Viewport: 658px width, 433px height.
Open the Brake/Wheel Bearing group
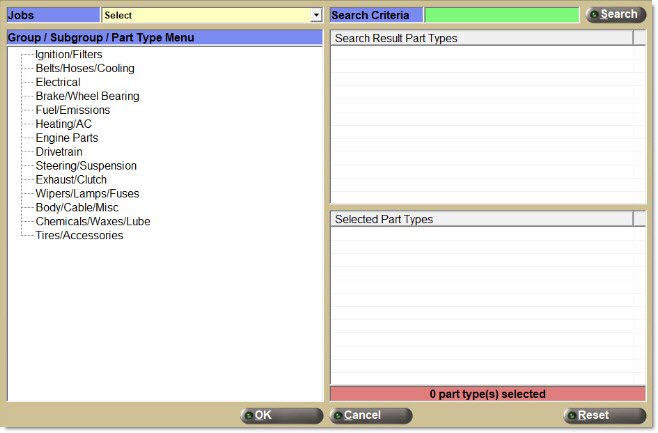[x=87, y=96]
